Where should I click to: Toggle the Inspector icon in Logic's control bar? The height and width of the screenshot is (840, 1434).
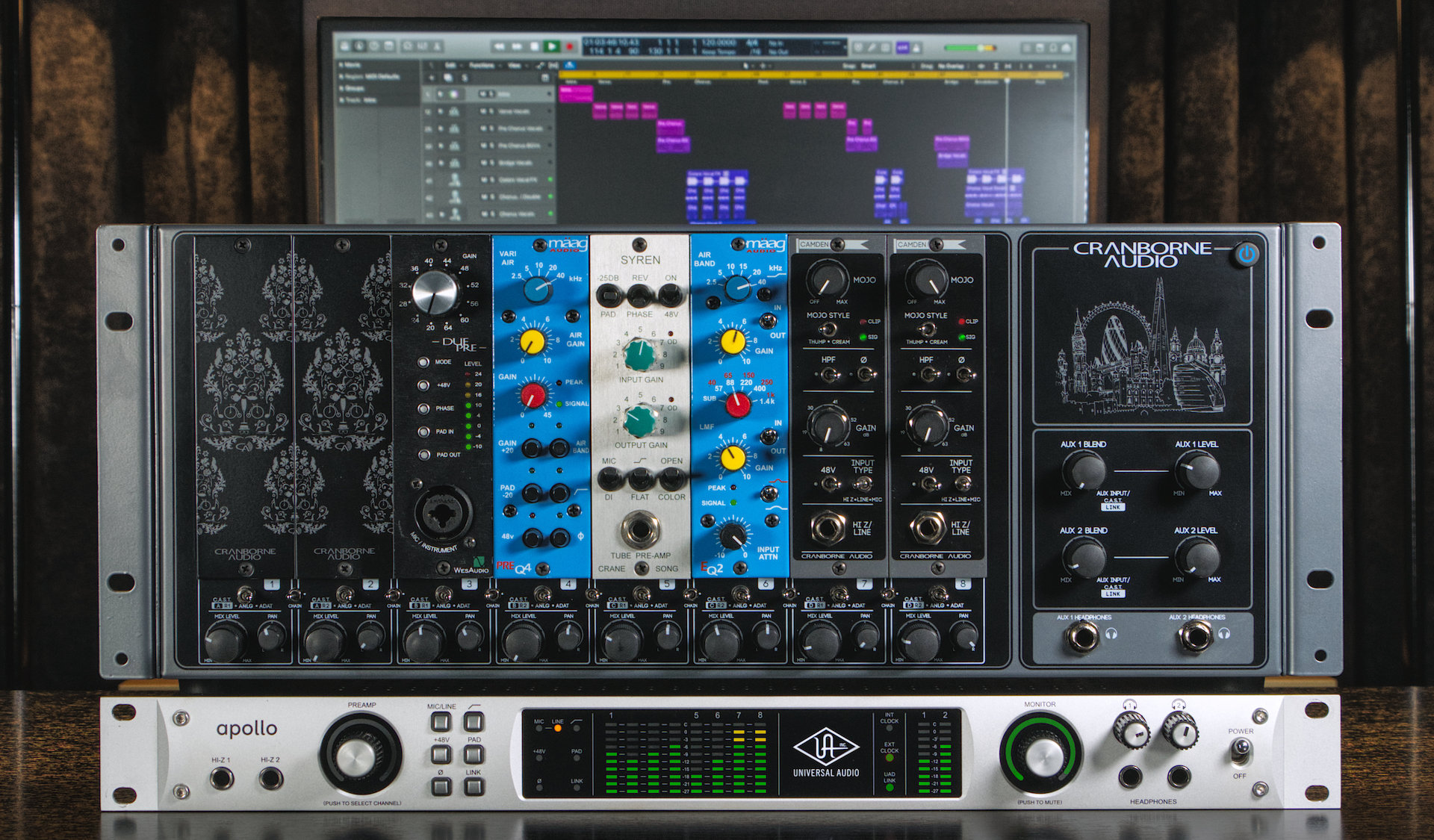click(x=359, y=46)
